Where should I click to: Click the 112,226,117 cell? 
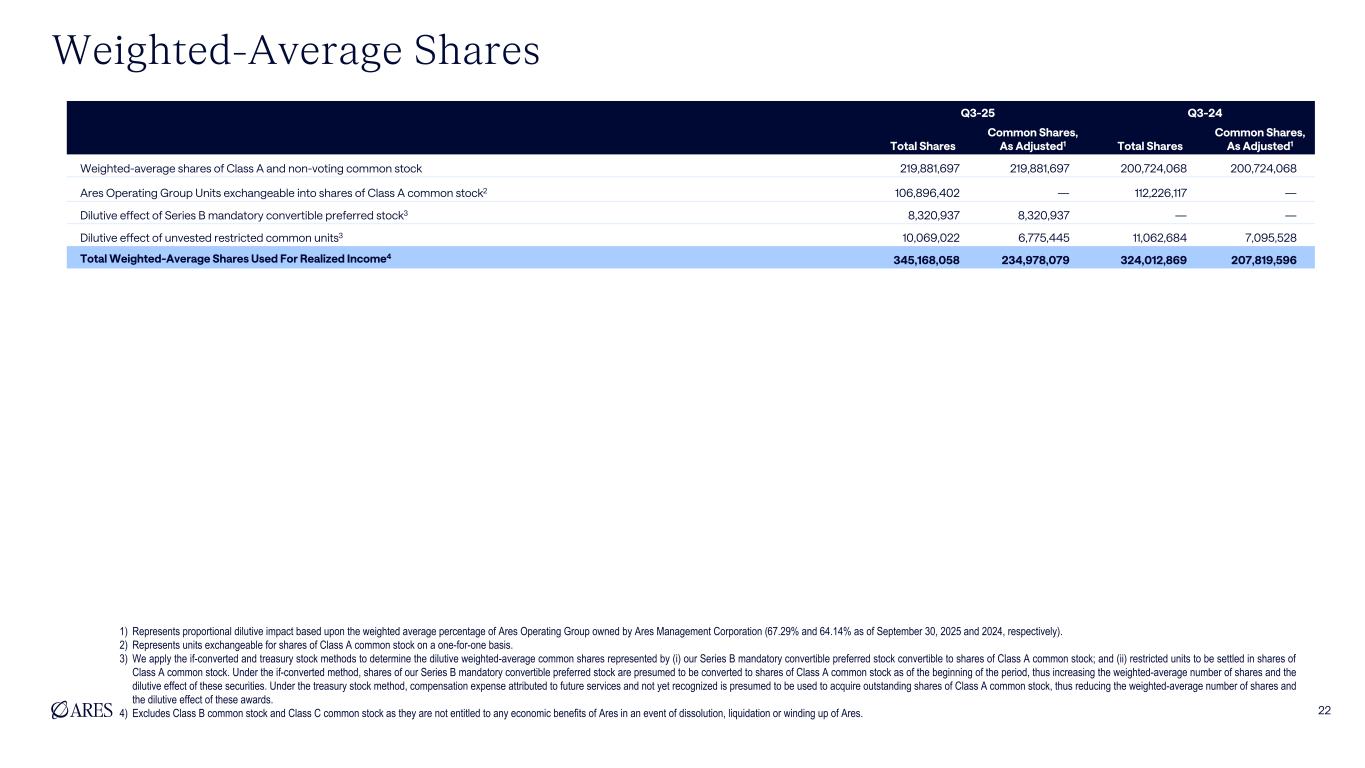(1146, 192)
